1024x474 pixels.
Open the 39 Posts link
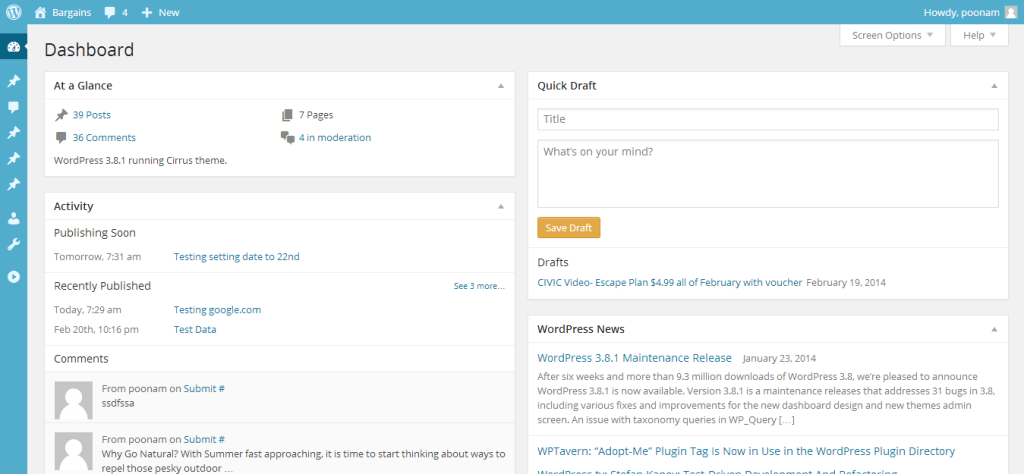coord(91,115)
